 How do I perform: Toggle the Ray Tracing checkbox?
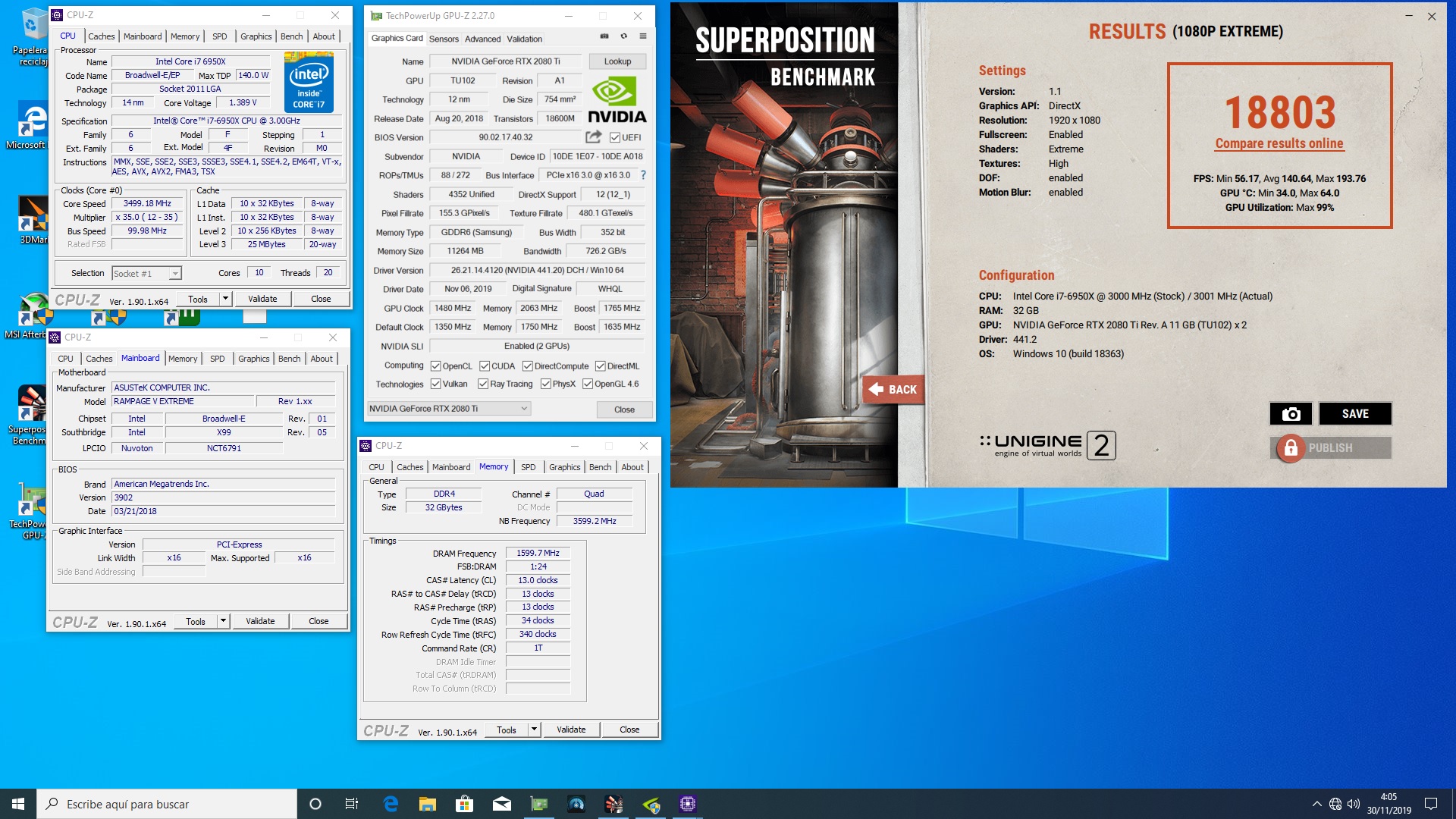(x=483, y=384)
